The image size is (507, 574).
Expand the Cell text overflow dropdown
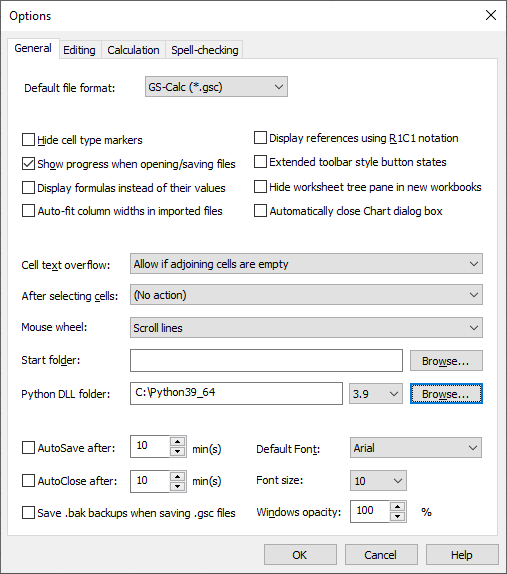pyautogui.click(x=306, y=264)
